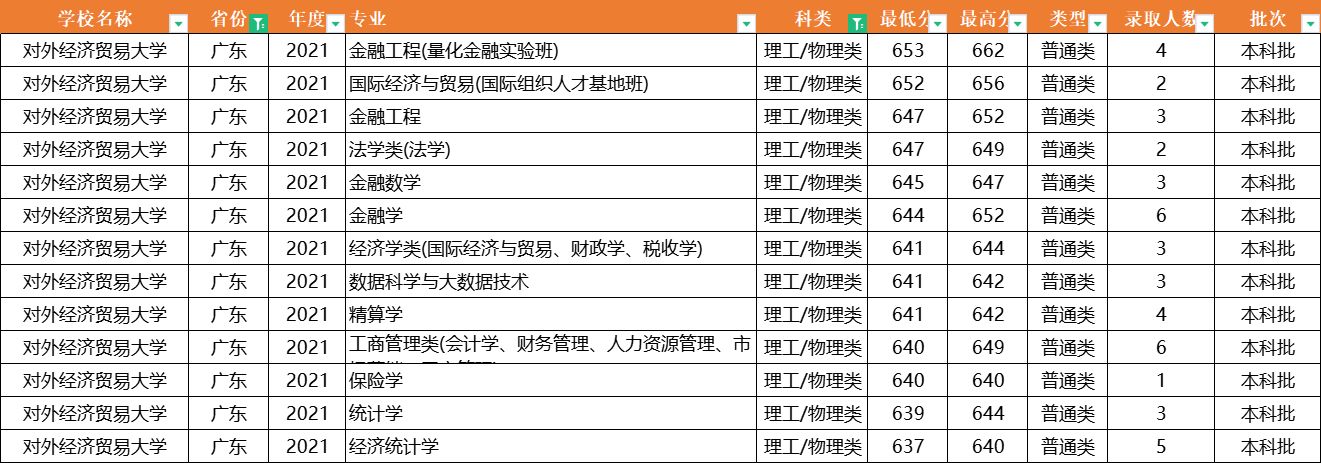Open the 录取人数 column filter dropdown
The height and width of the screenshot is (463, 1321).
tap(1205, 23)
